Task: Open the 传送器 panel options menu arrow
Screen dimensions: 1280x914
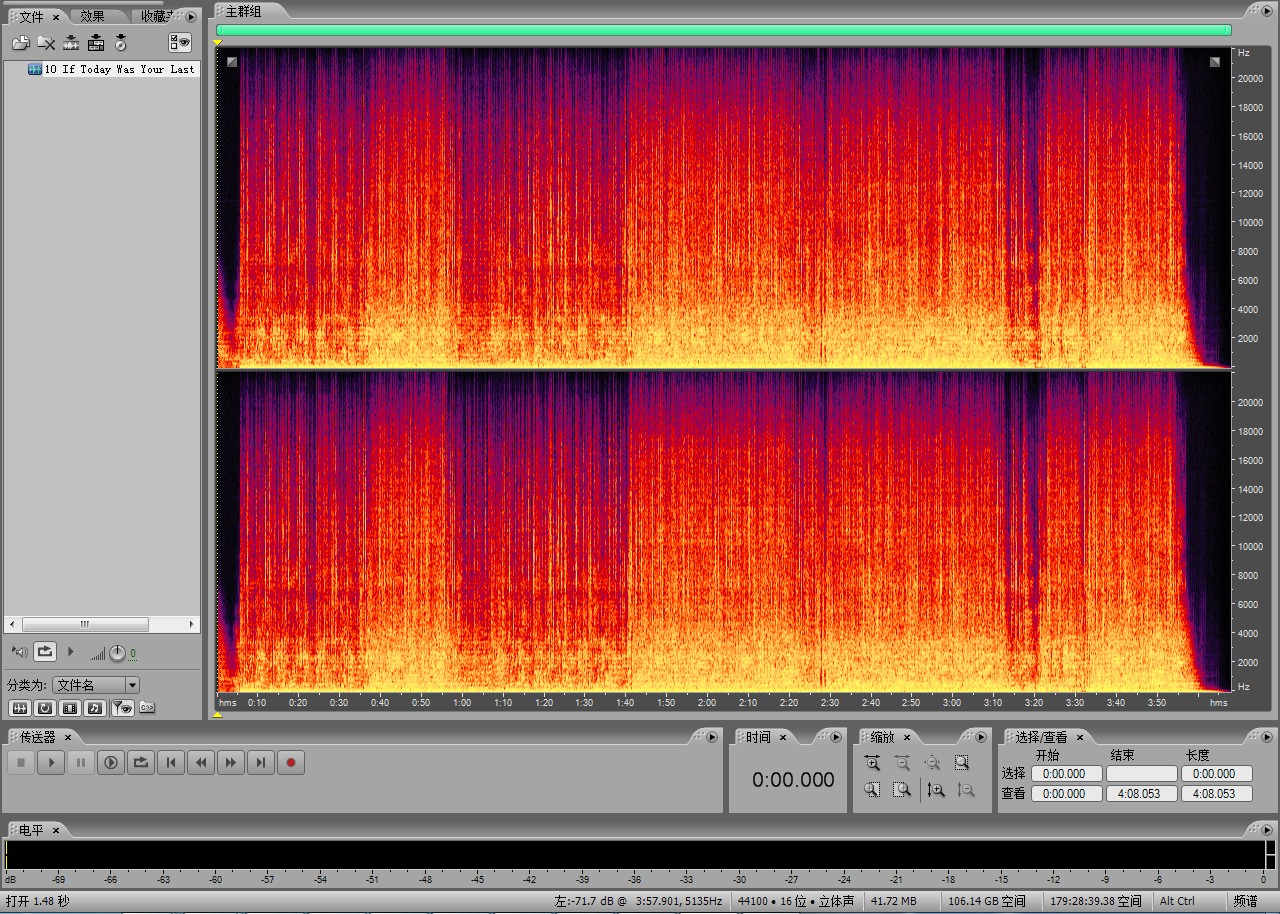Action: point(712,738)
